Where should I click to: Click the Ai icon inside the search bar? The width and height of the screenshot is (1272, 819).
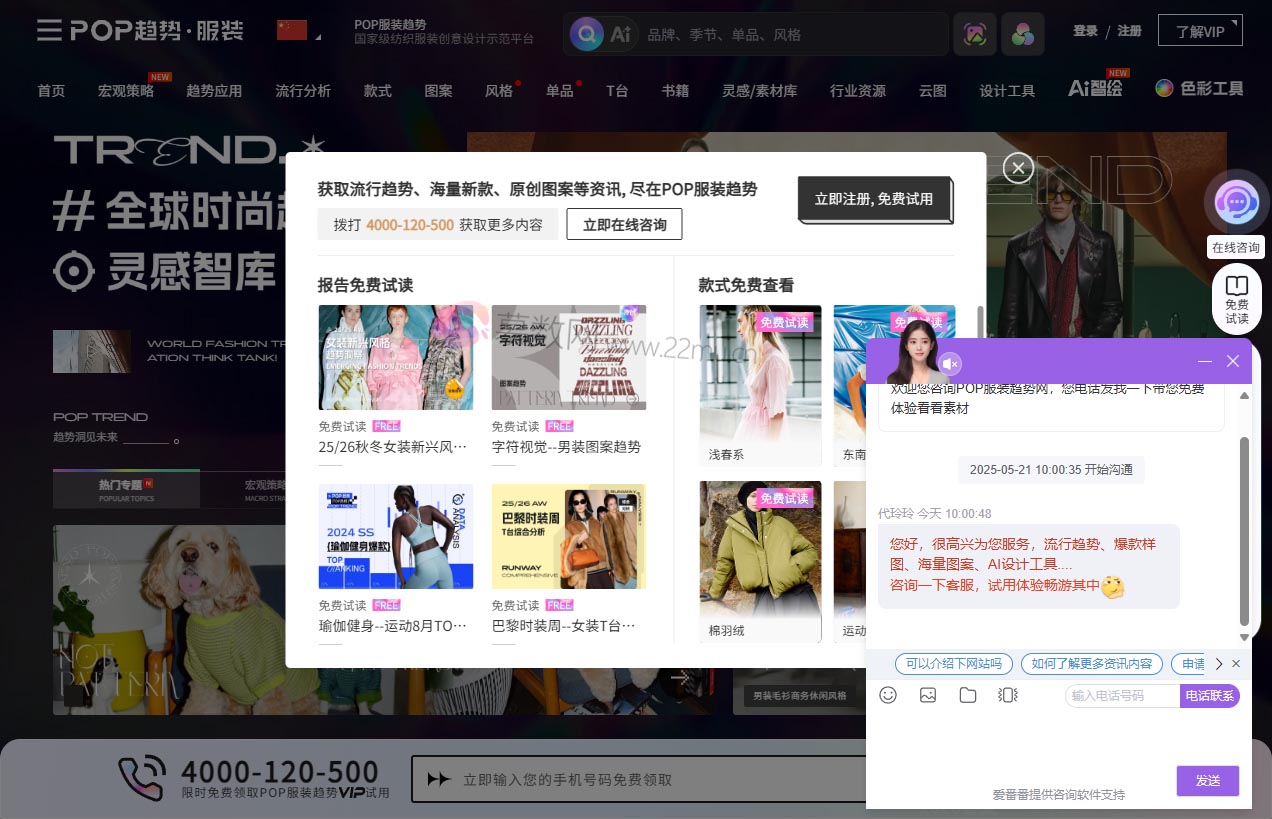point(620,33)
